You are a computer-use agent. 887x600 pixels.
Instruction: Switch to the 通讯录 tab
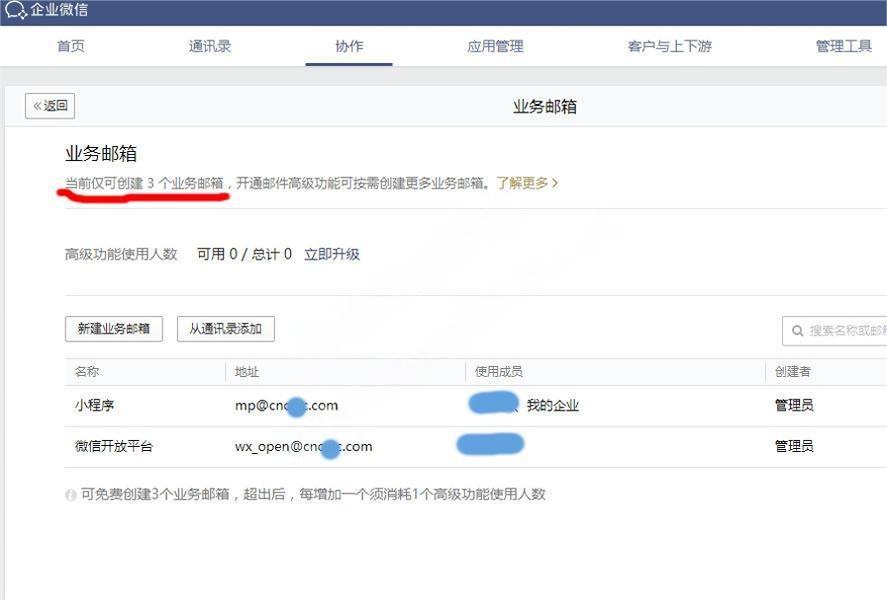click(210, 46)
